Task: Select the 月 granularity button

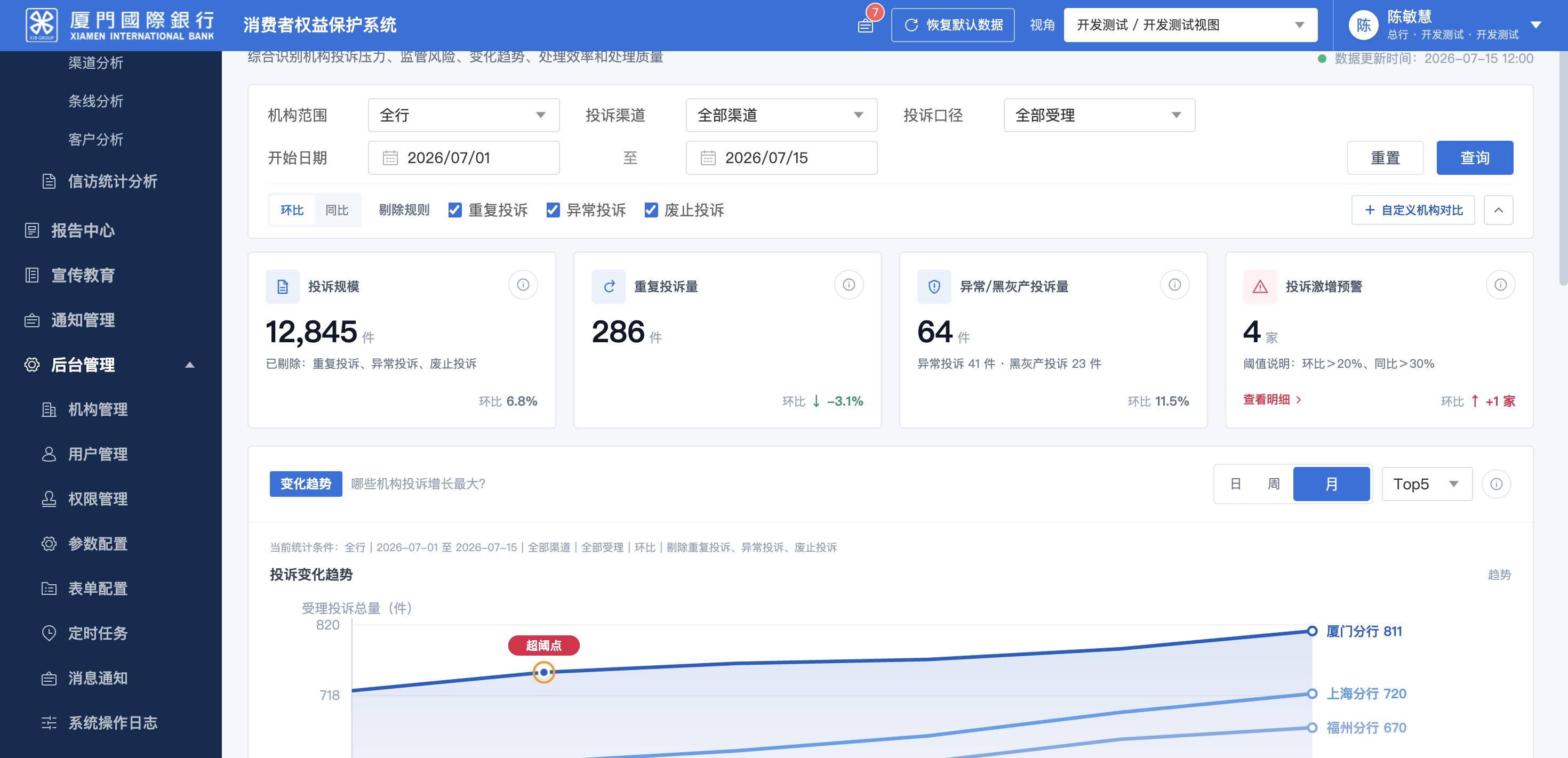Action: tap(1331, 484)
